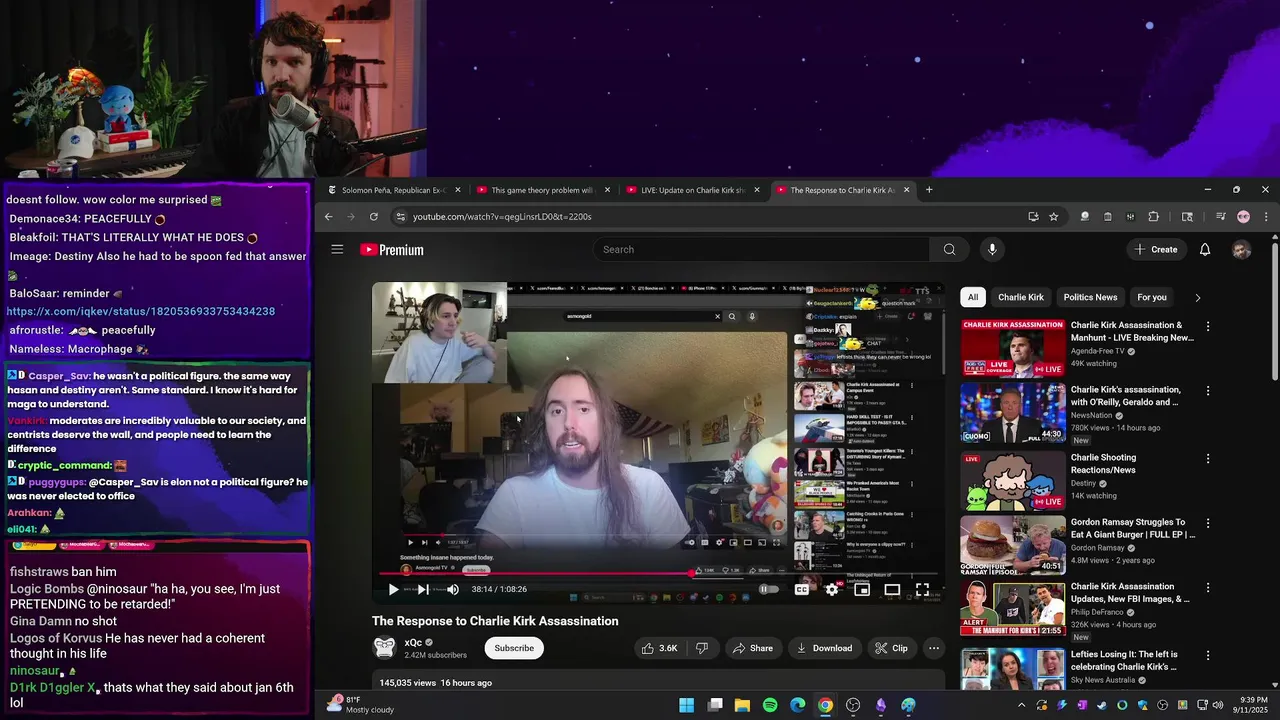Image resolution: width=1280 pixels, height=720 pixels.
Task: Close LIVE: Update on Charlie Kirk tab
Action: [x=757, y=190]
